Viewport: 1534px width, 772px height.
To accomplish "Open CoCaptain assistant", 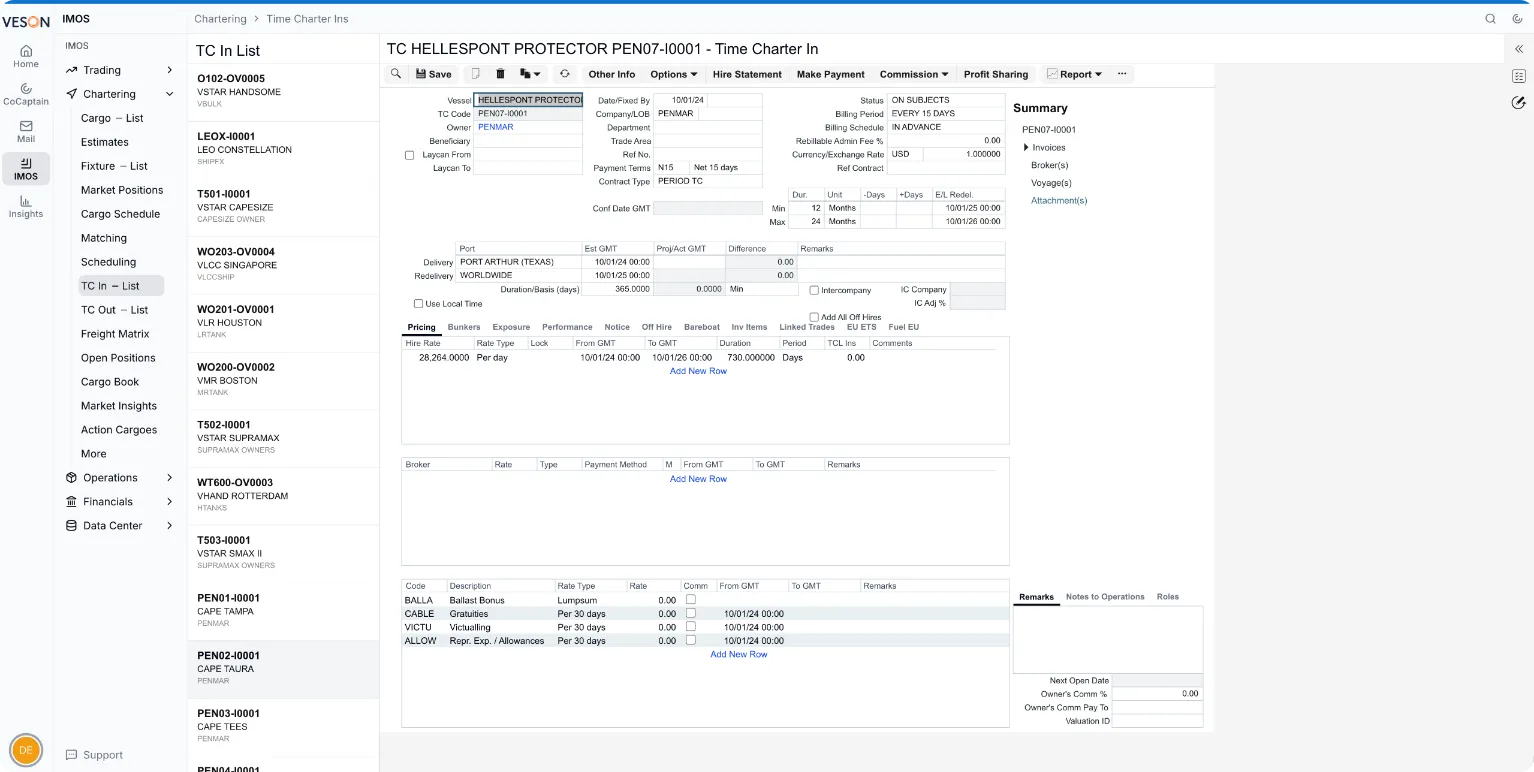I will pyautogui.click(x=26, y=94).
